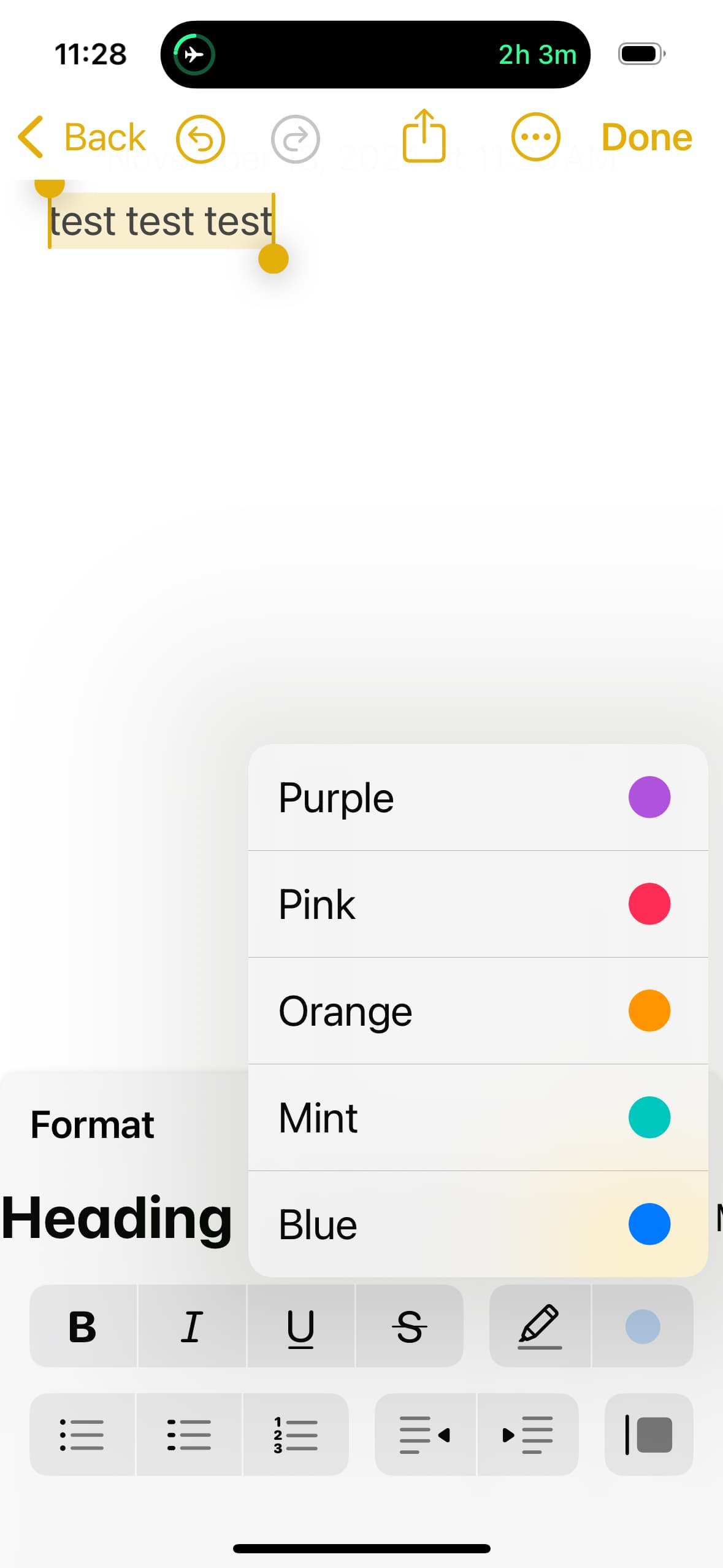The height and width of the screenshot is (1568, 723).
Task: Tap the highlighter pen icon
Action: pyautogui.click(x=540, y=1326)
